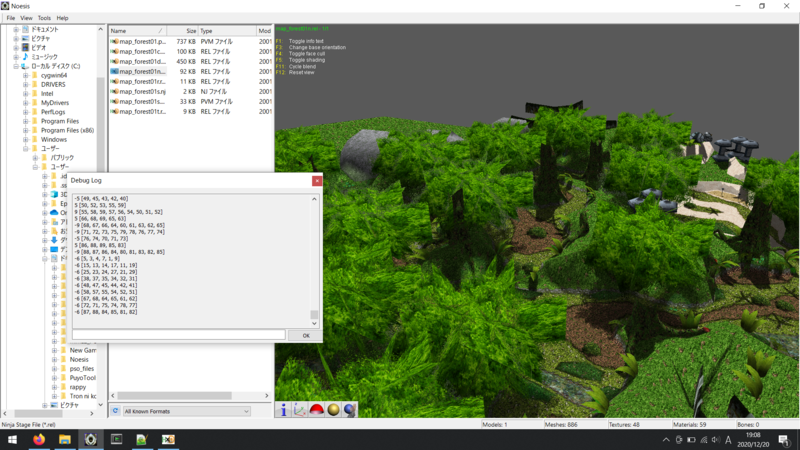Screen dimensions: 800x450
Task: Click OK in the Debug Log dialog
Action: click(x=306, y=335)
